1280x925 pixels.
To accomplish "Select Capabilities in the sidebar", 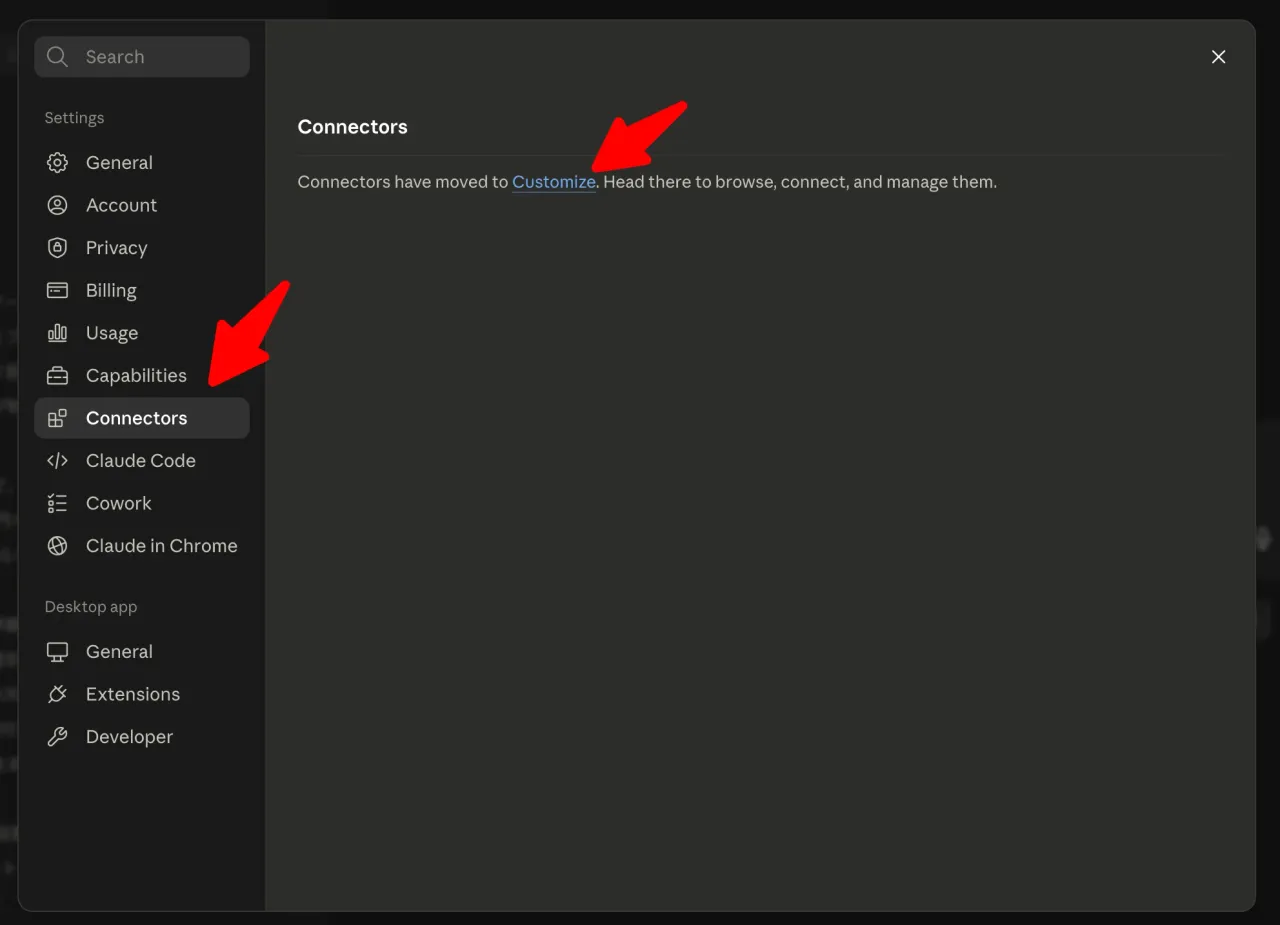I will 142,376.
